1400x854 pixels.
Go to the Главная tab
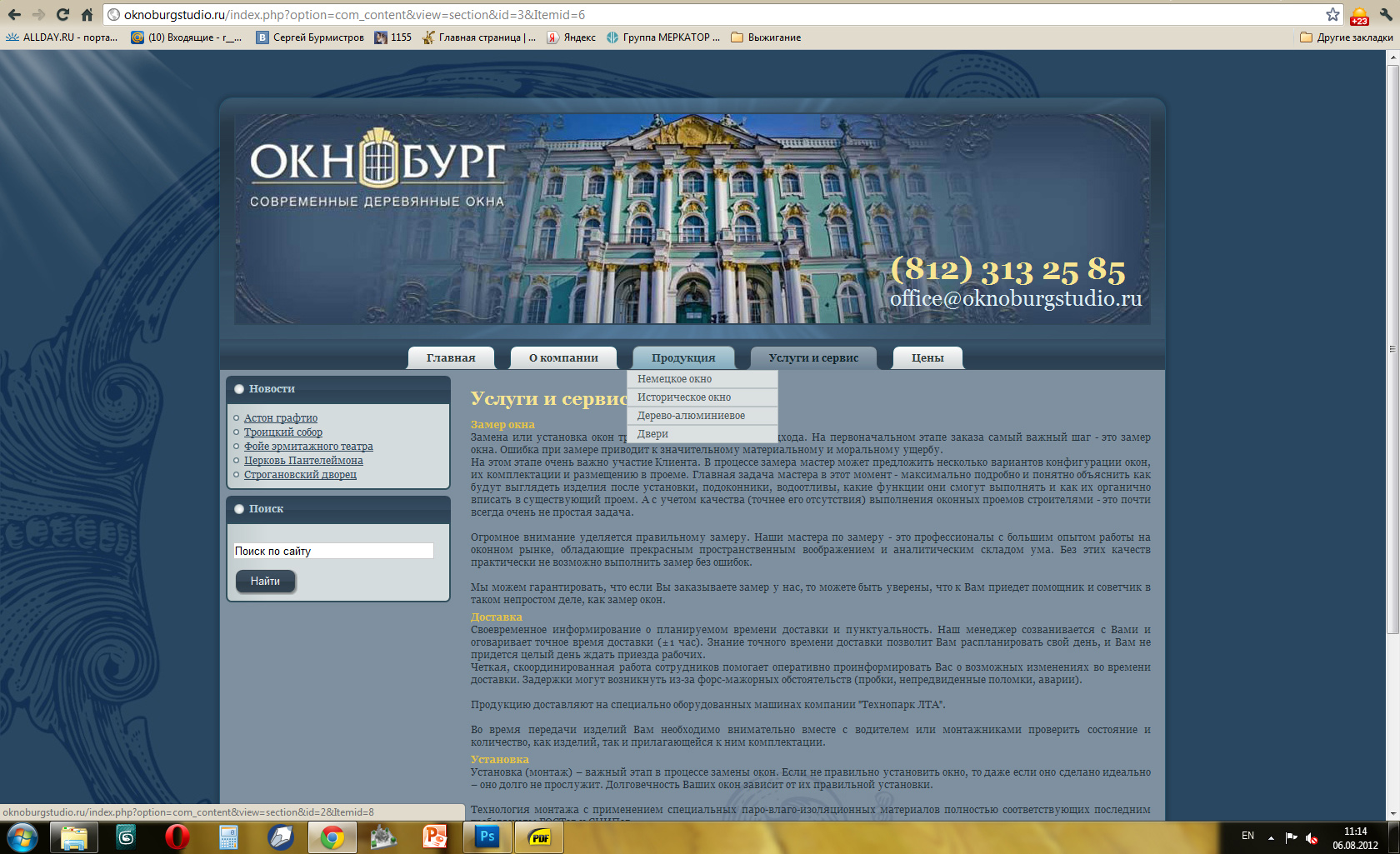[451, 357]
